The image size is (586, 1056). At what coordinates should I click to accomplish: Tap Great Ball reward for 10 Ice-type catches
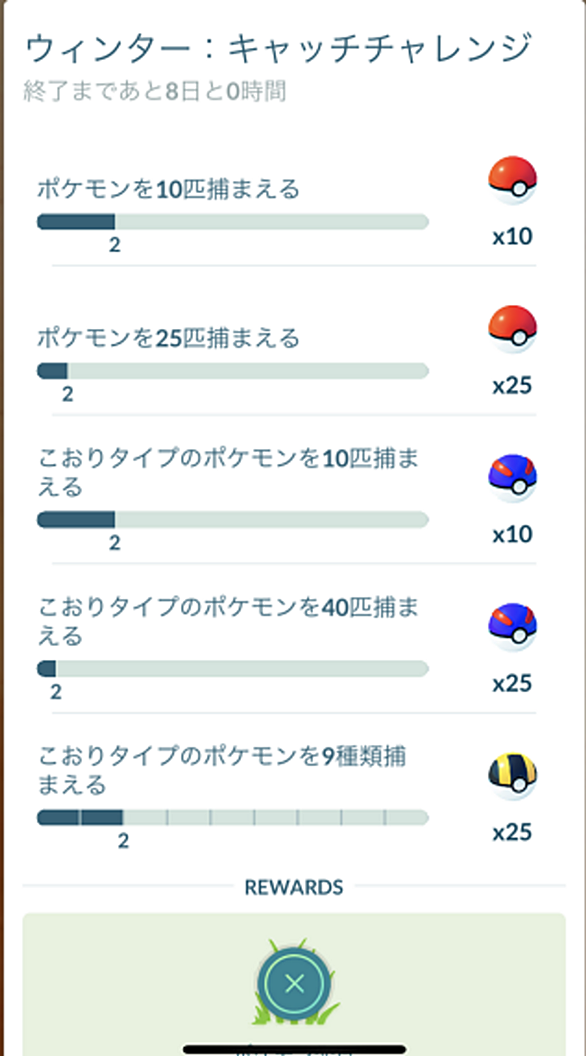tap(512, 478)
